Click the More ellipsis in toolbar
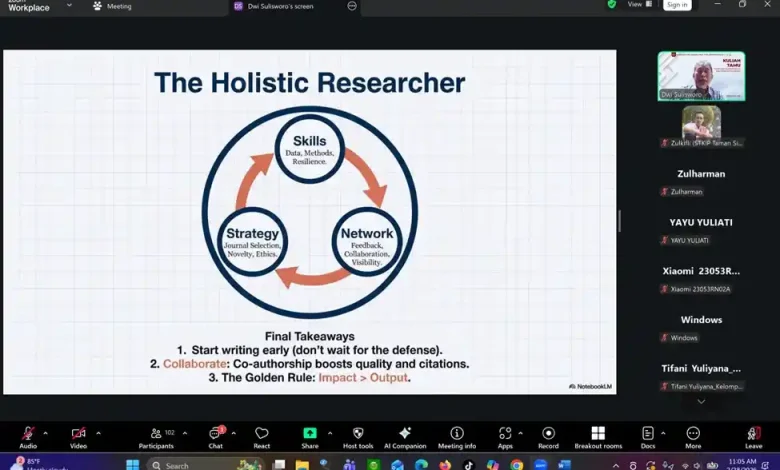This screenshot has height=470, width=780. pos(693,436)
